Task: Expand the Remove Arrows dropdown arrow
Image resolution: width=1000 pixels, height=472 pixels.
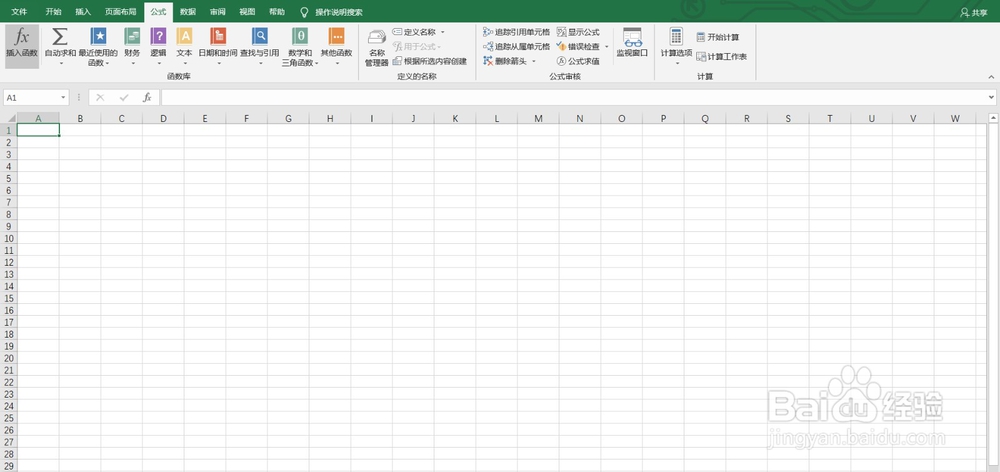Action: tap(534, 61)
